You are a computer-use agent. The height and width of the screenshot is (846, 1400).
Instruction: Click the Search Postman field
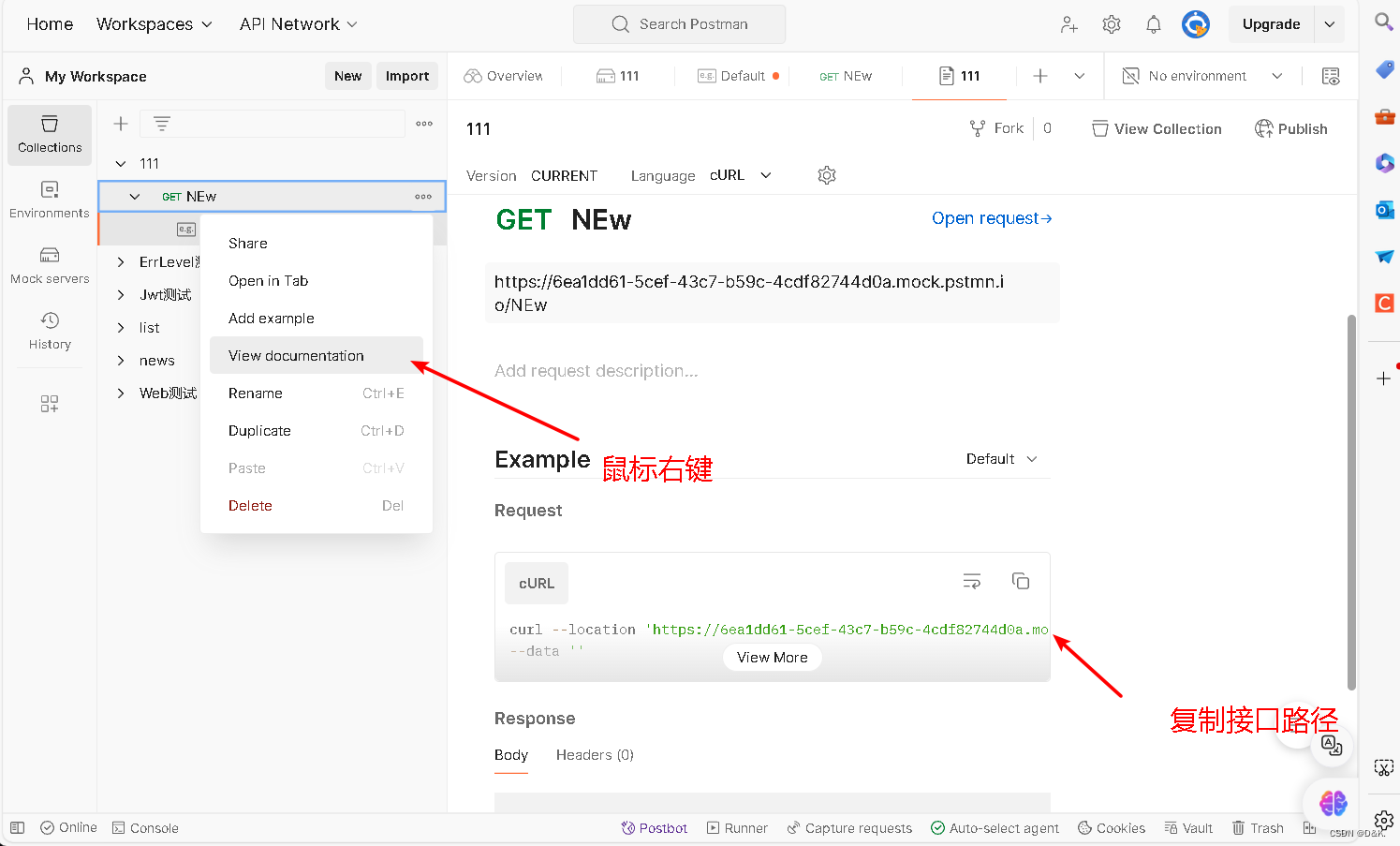tap(680, 24)
